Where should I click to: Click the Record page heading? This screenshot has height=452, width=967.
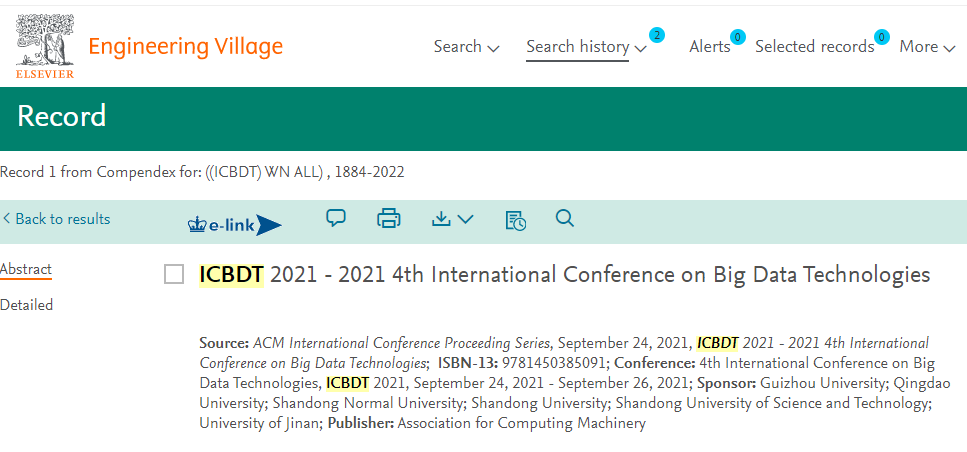(62, 116)
